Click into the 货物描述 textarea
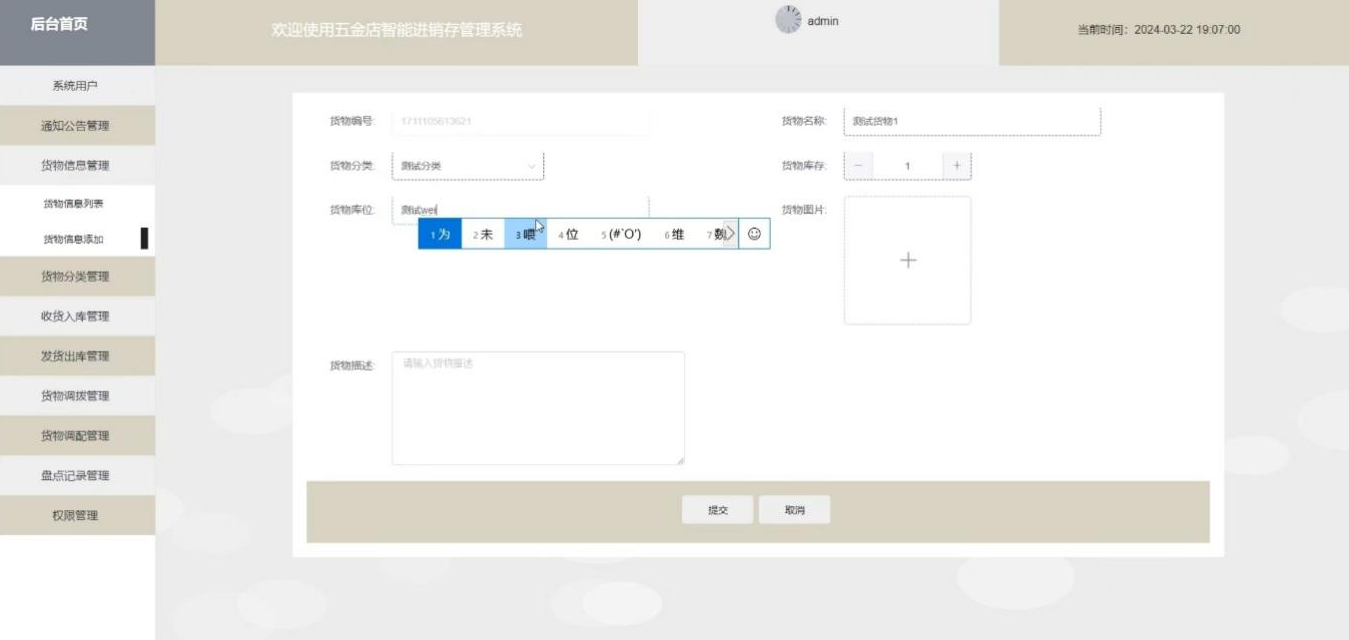This screenshot has width=1349, height=640. 538,408
